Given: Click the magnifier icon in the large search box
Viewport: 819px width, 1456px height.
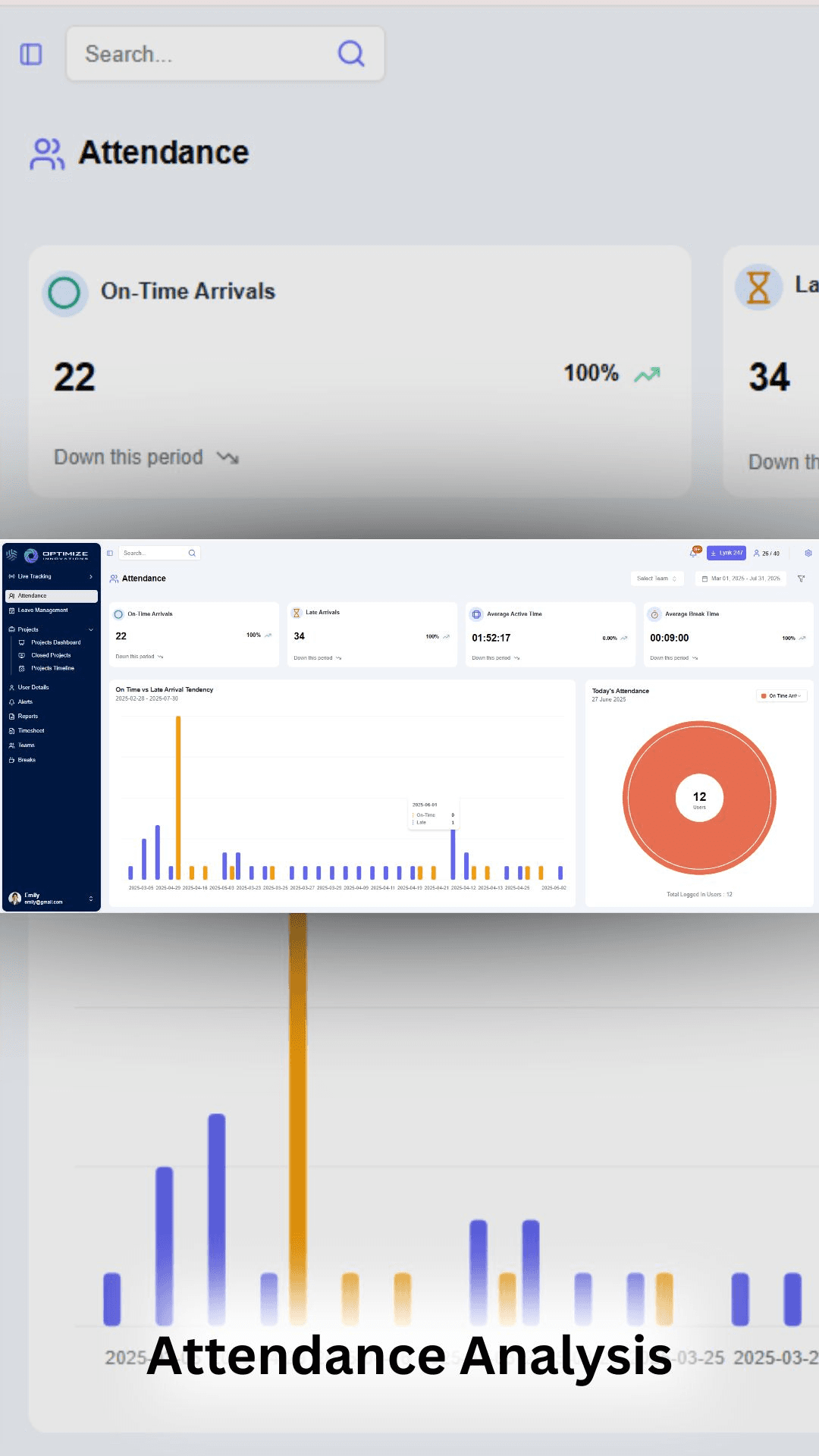Looking at the screenshot, I should [350, 54].
